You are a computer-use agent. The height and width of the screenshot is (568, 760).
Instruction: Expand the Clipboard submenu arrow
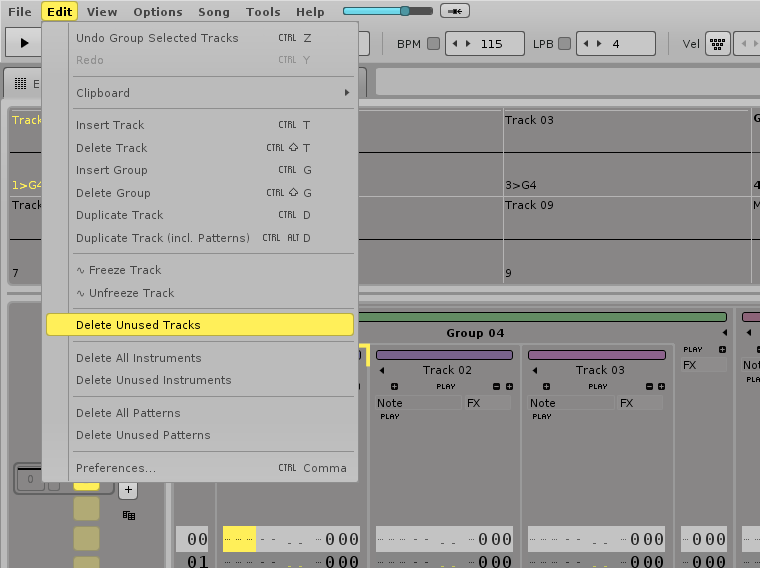pos(347,93)
